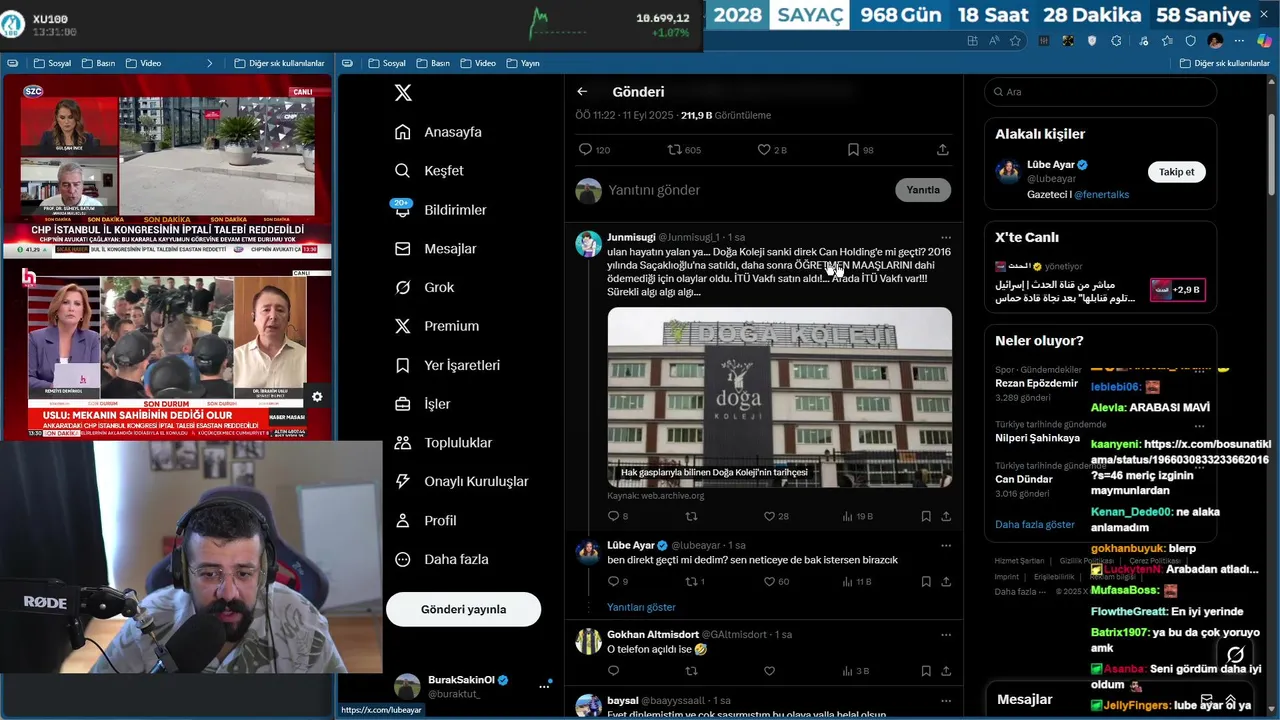Open baysal reply more options

945,700
